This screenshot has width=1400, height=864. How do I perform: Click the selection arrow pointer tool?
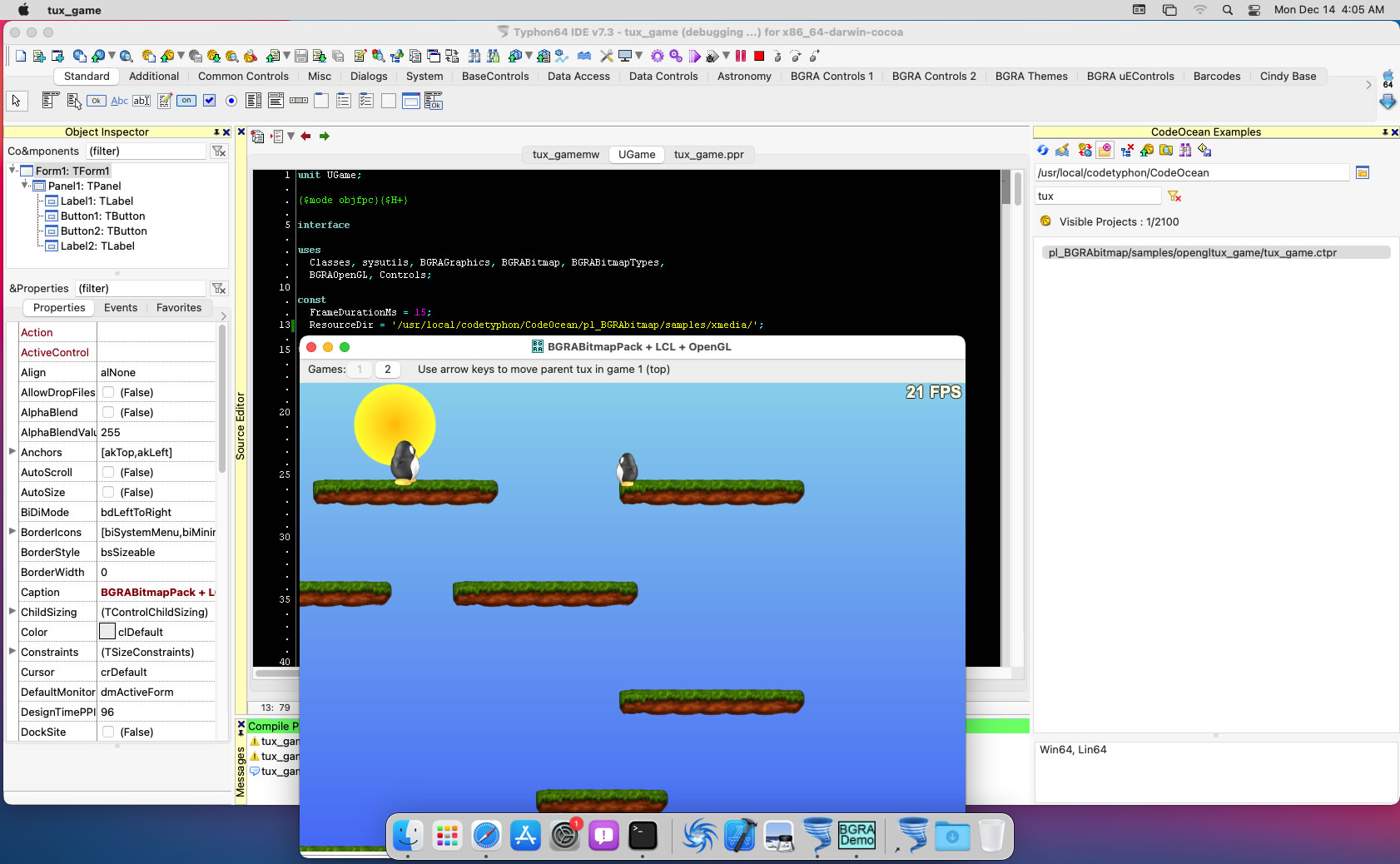(x=16, y=101)
